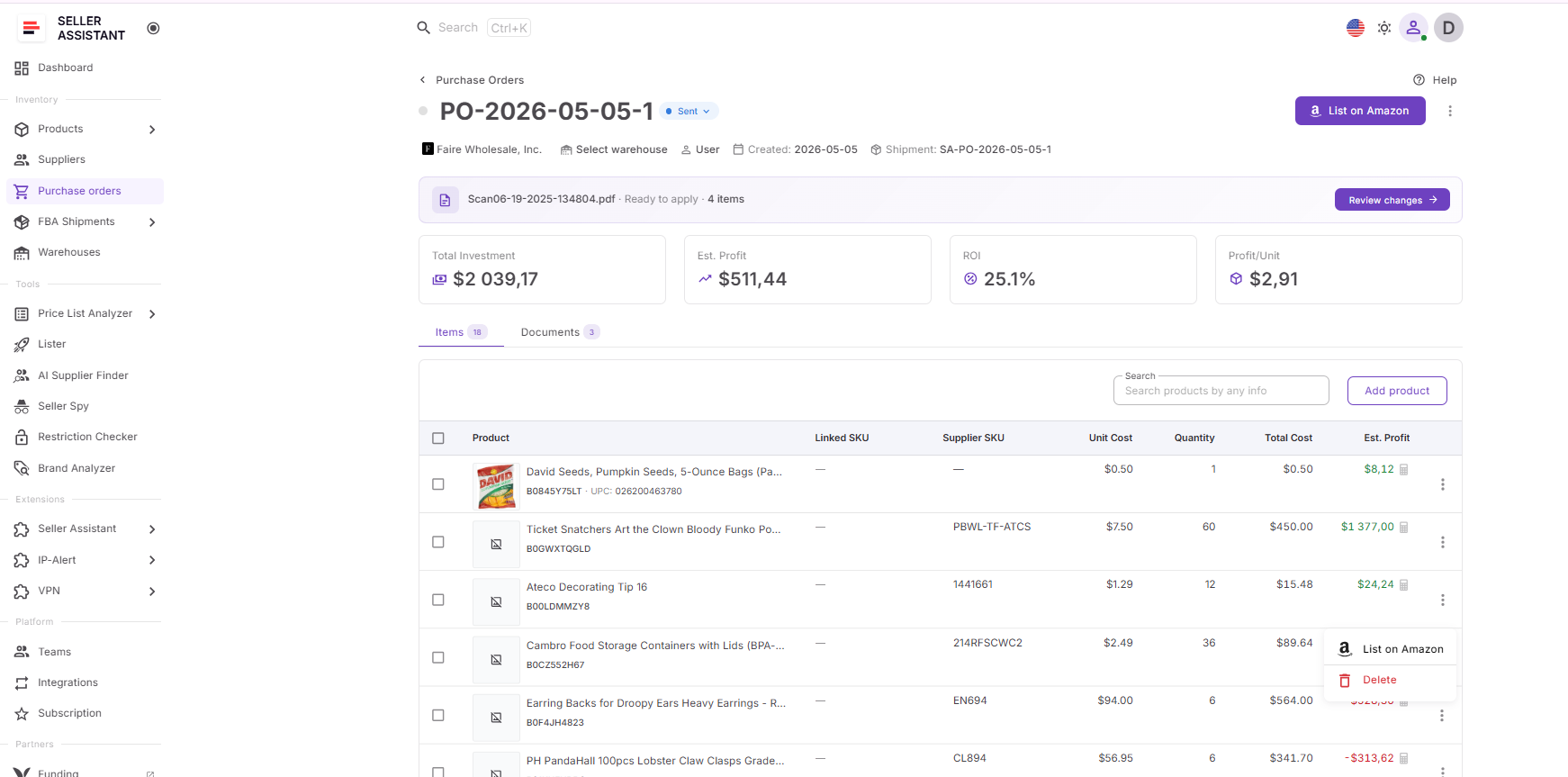Expand the VPN extension chevron

pos(152,592)
